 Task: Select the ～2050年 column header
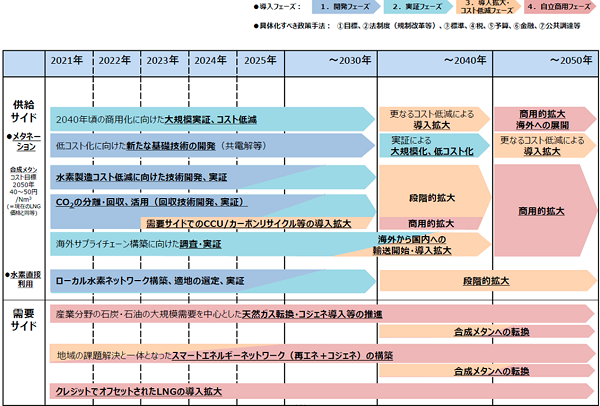(x=549, y=61)
